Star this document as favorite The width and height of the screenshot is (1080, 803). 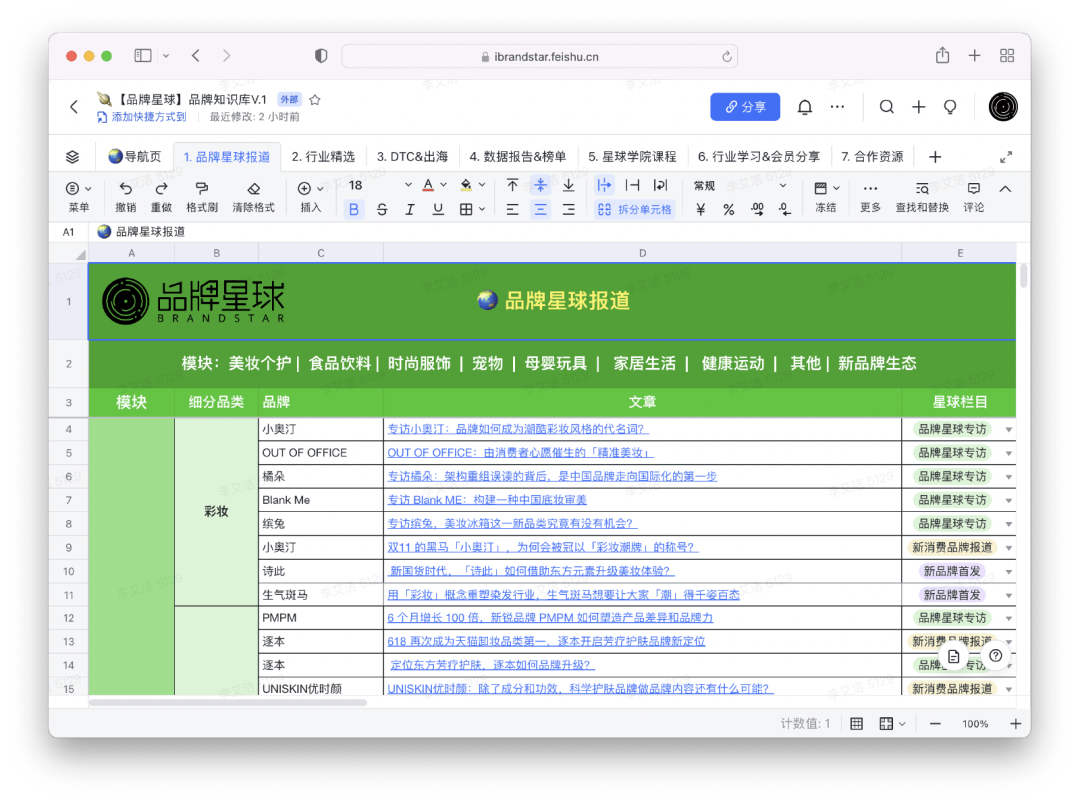[315, 100]
